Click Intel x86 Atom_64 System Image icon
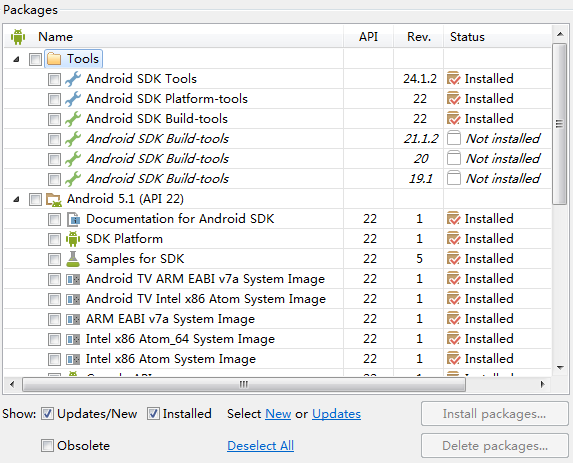 [x=73, y=339]
